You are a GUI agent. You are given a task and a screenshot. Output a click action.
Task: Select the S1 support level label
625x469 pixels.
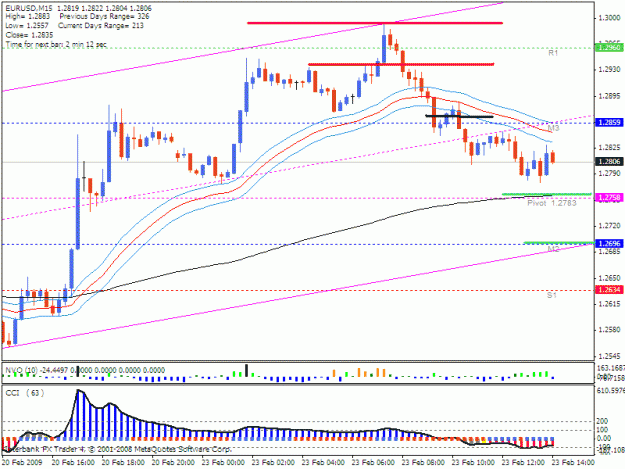[552, 295]
